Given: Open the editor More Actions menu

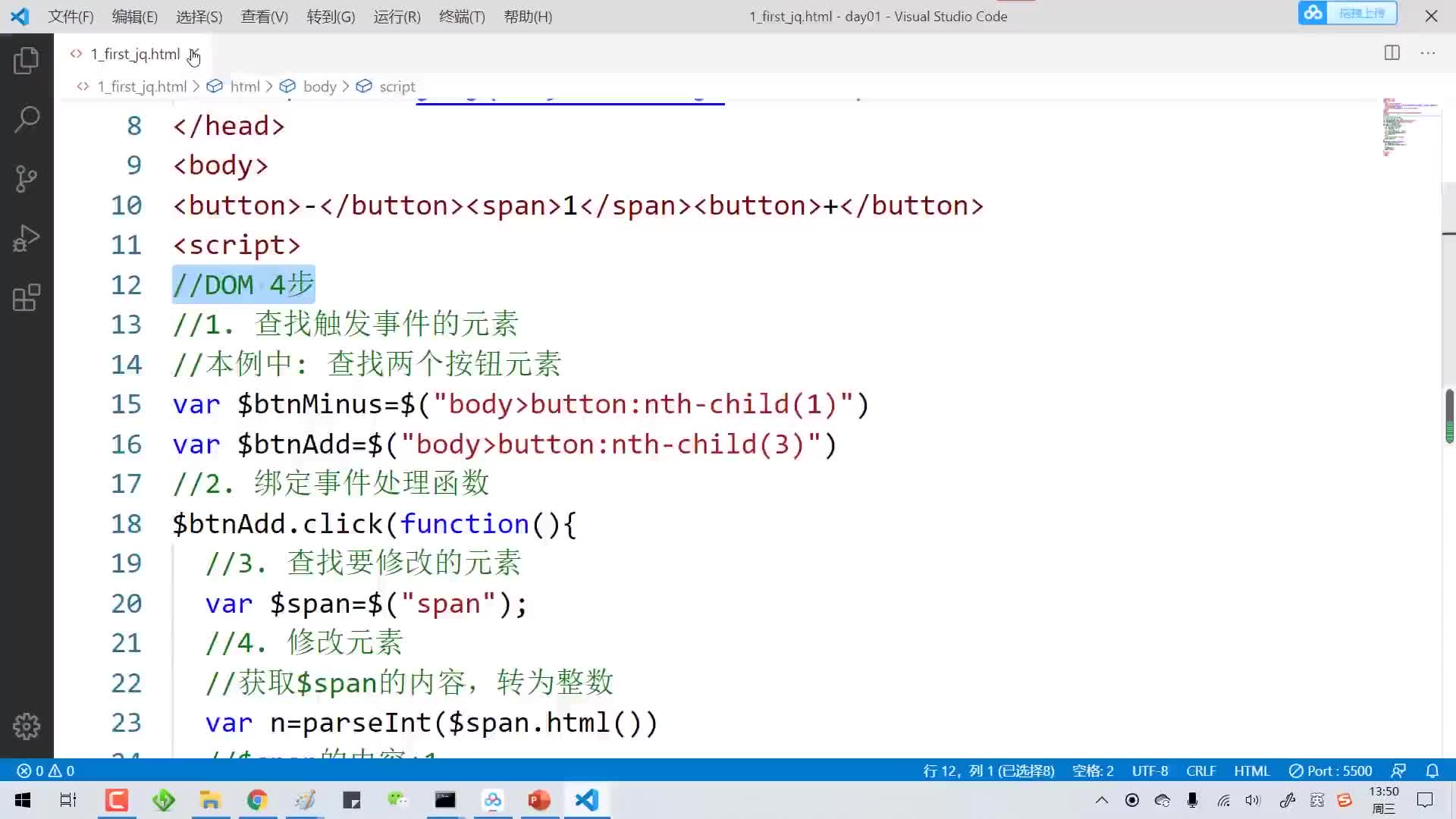Looking at the screenshot, I should pos(1428,53).
